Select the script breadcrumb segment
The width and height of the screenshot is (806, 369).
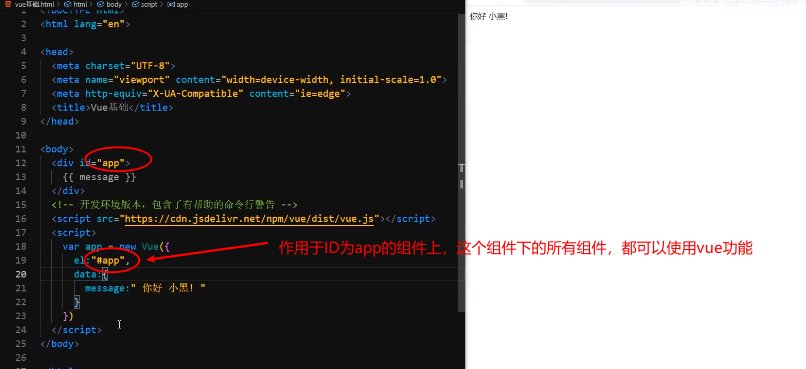[x=144, y=4]
